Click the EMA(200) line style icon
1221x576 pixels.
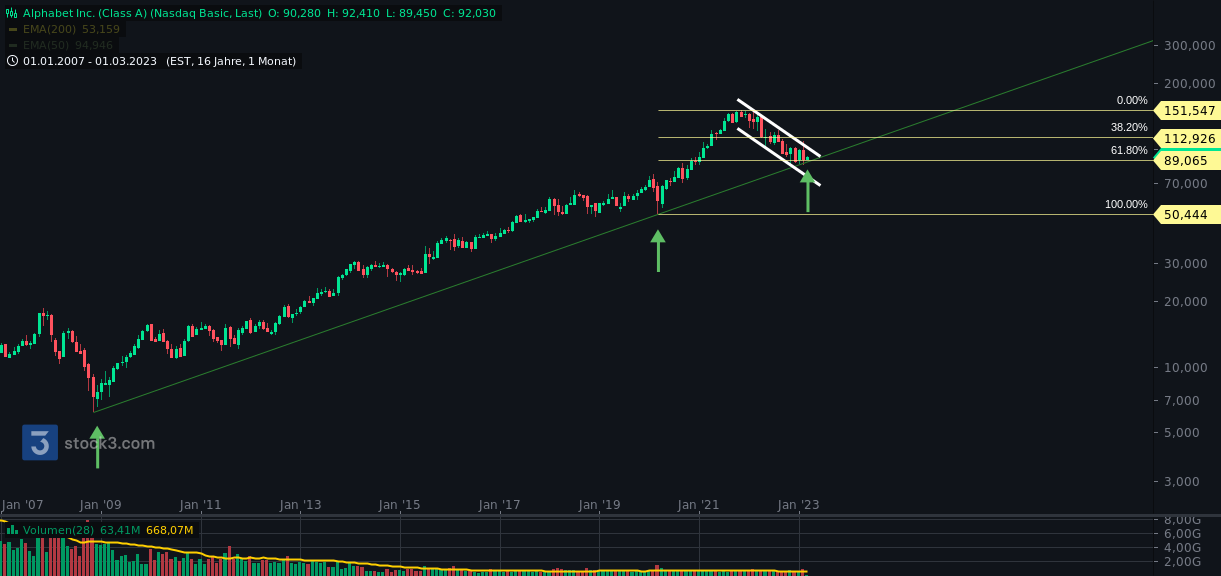pos(12,29)
